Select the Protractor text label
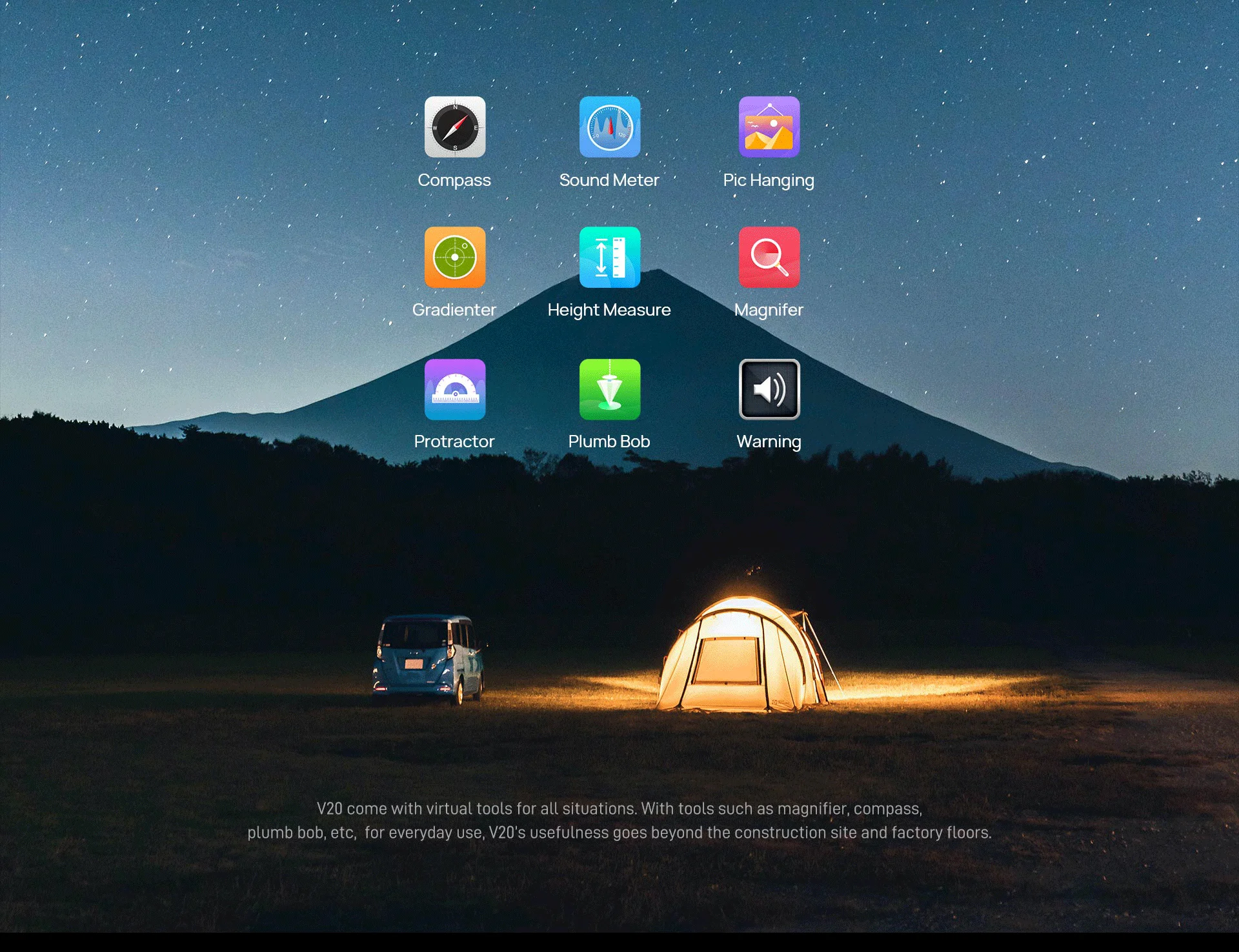1239x952 pixels. coord(454,441)
